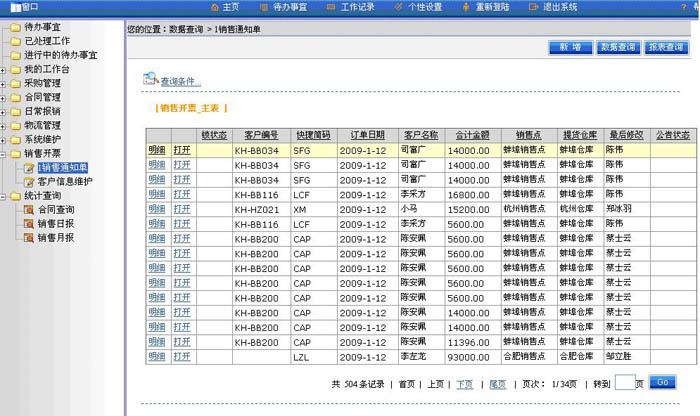Click the 新增 button
This screenshot has width=700, height=416.
pyautogui.click(x=569, y=47)
